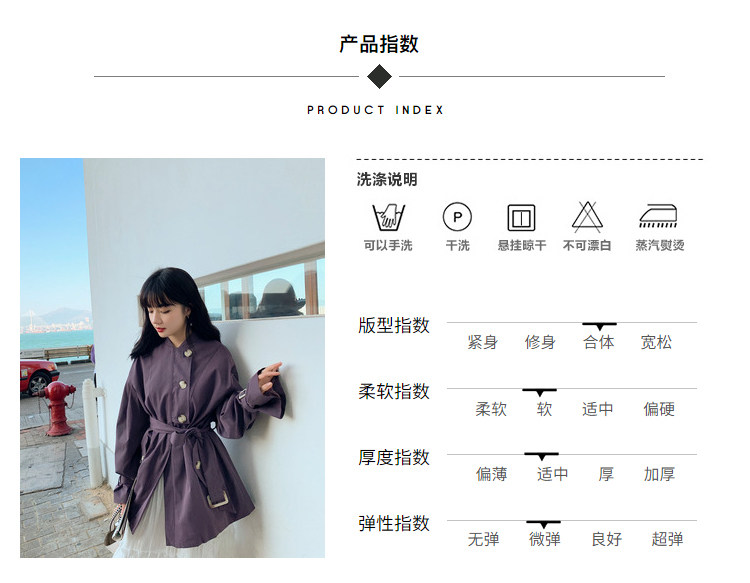This screenshot has width=750, height=583.
Task: Click the steam iron icon
Action: click(x=659, y=216)
